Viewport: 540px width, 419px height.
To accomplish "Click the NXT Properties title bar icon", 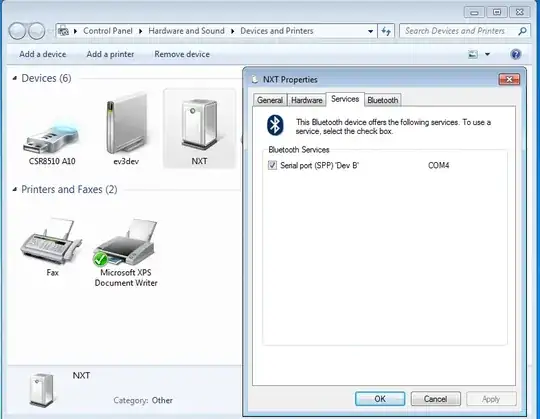I will point(255,80).
